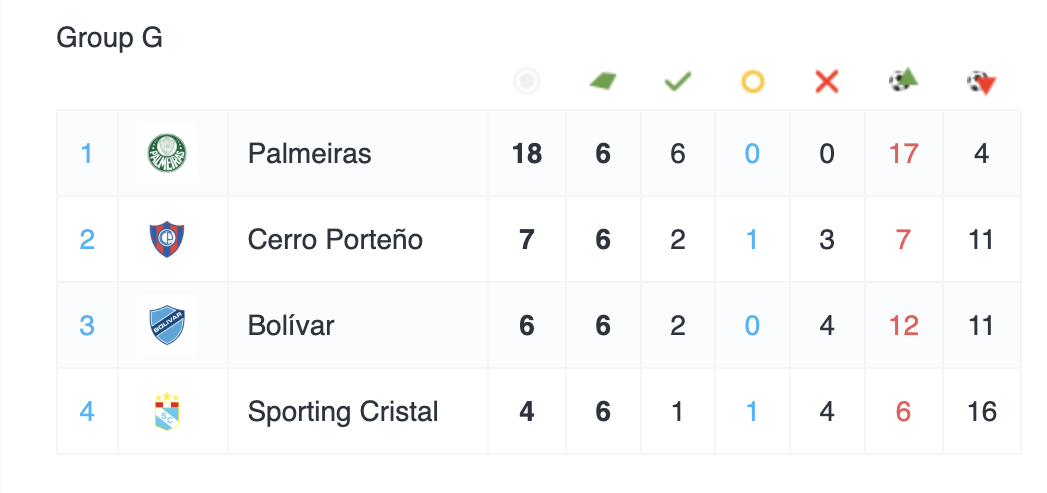Viewport: 1047px width, 493px height.
Task: Click the goals conceded ball icon
Action: tap(982, 83)
